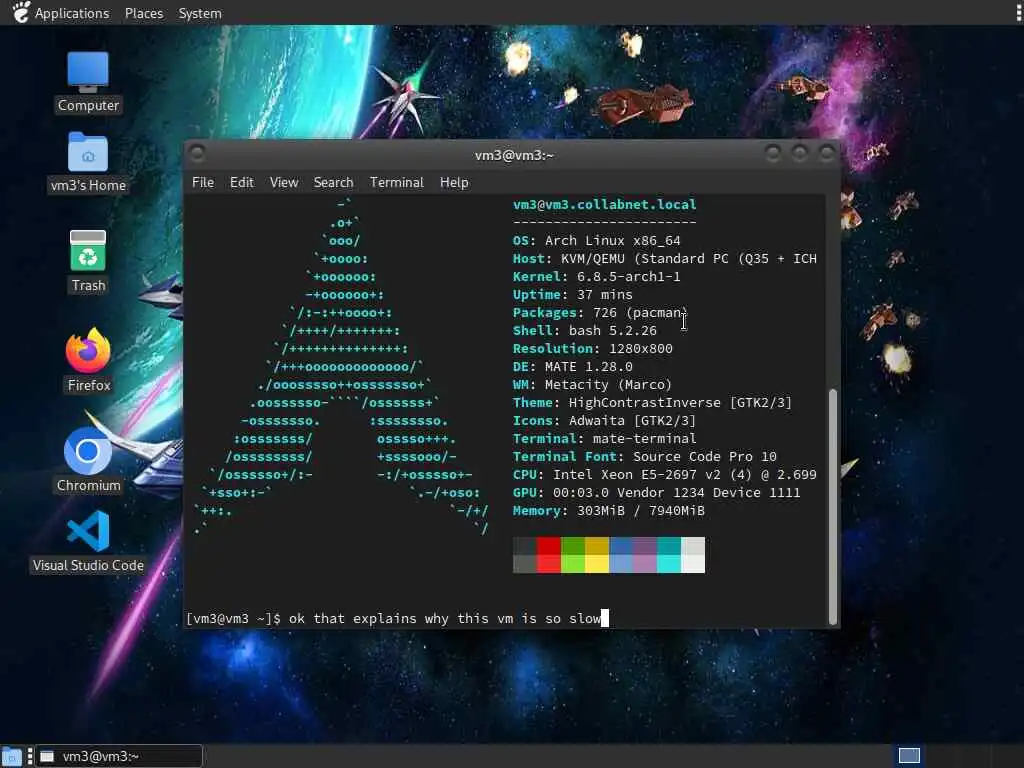Open Visual Studio Code desktop icon
Screen dimensions: 1024x768
coord(88,542)
